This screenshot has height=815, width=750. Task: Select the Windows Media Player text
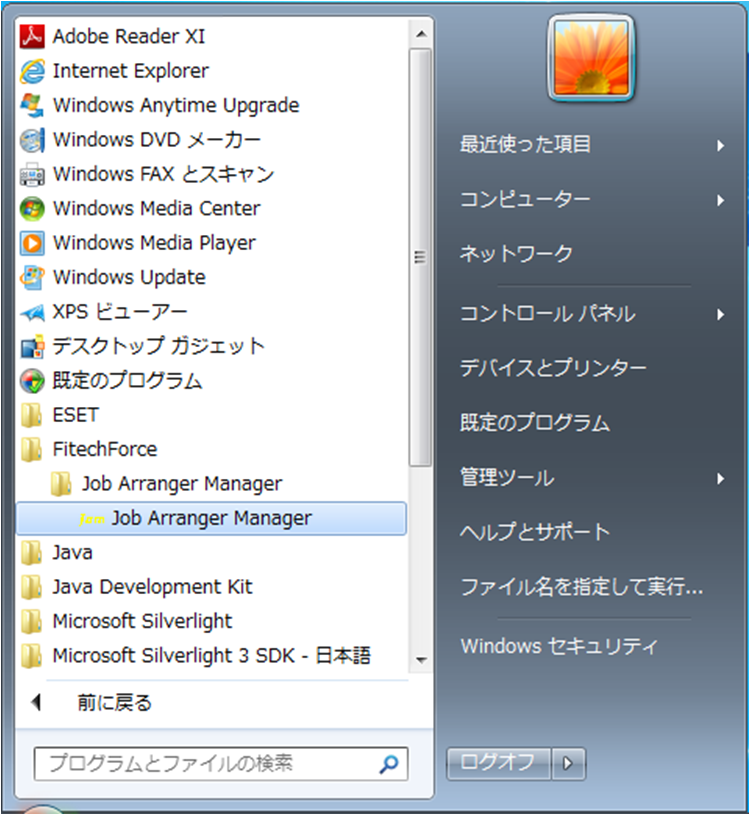(154, 243)
